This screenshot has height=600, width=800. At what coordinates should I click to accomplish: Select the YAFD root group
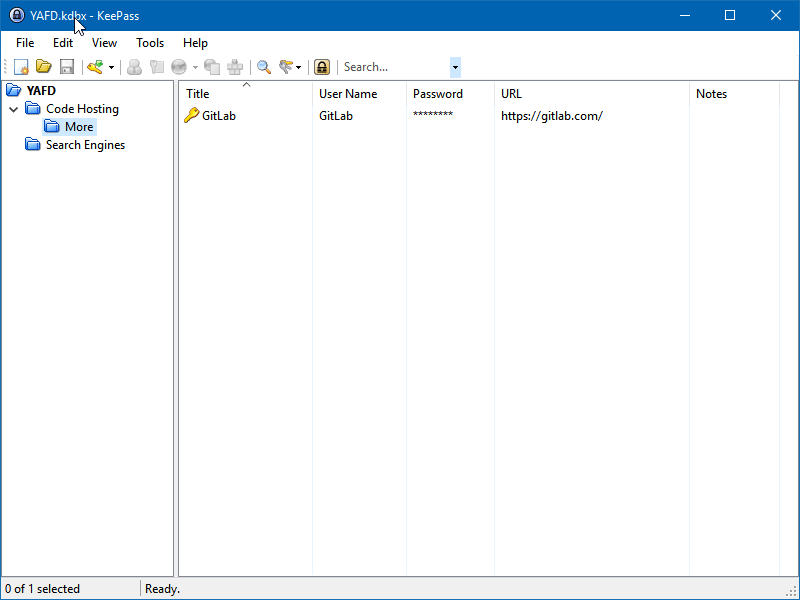(x=41, y=91)
